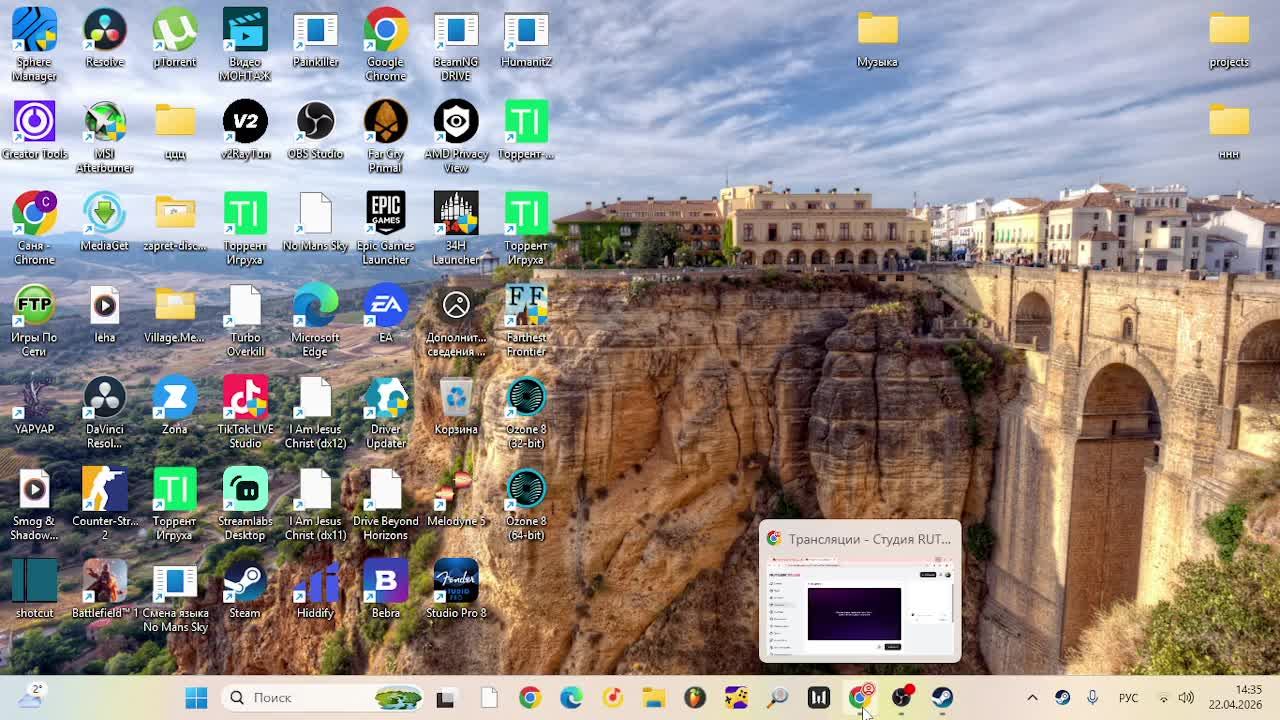
Task: Open the Magnifier icon on the taskbar
Action: click(777, 698)
